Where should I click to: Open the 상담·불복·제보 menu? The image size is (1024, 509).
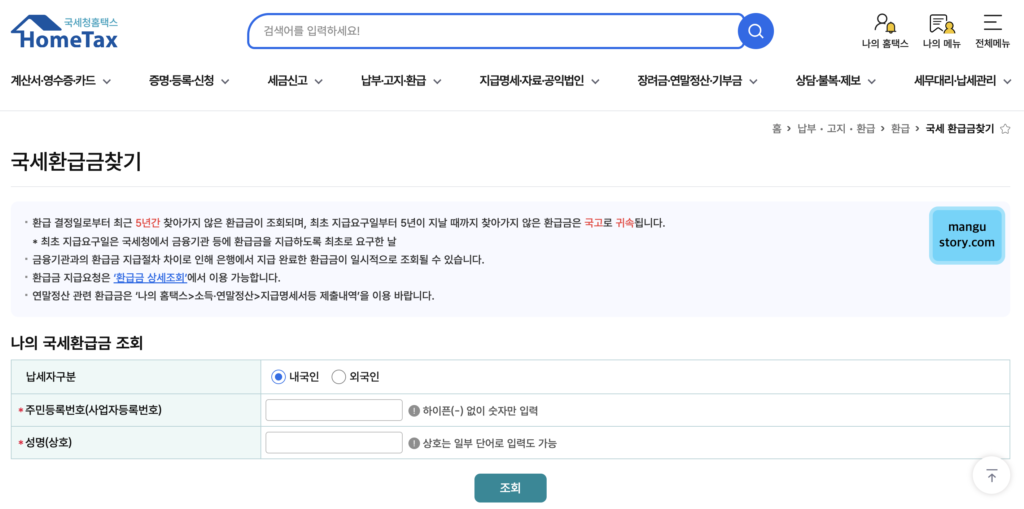(x=828, y=81)
